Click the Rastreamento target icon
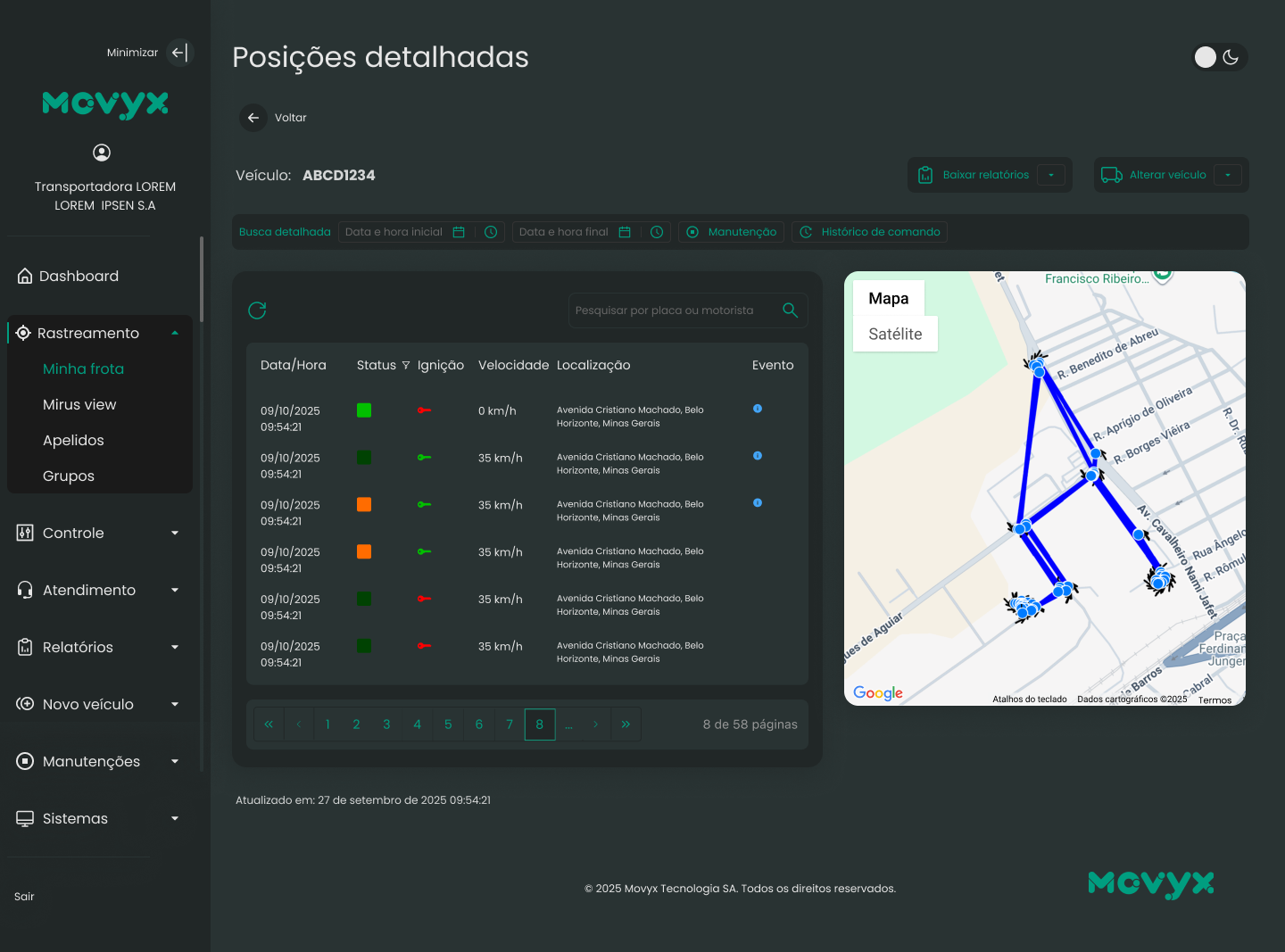Screen dimensions: 1285x952 point(23,333)
